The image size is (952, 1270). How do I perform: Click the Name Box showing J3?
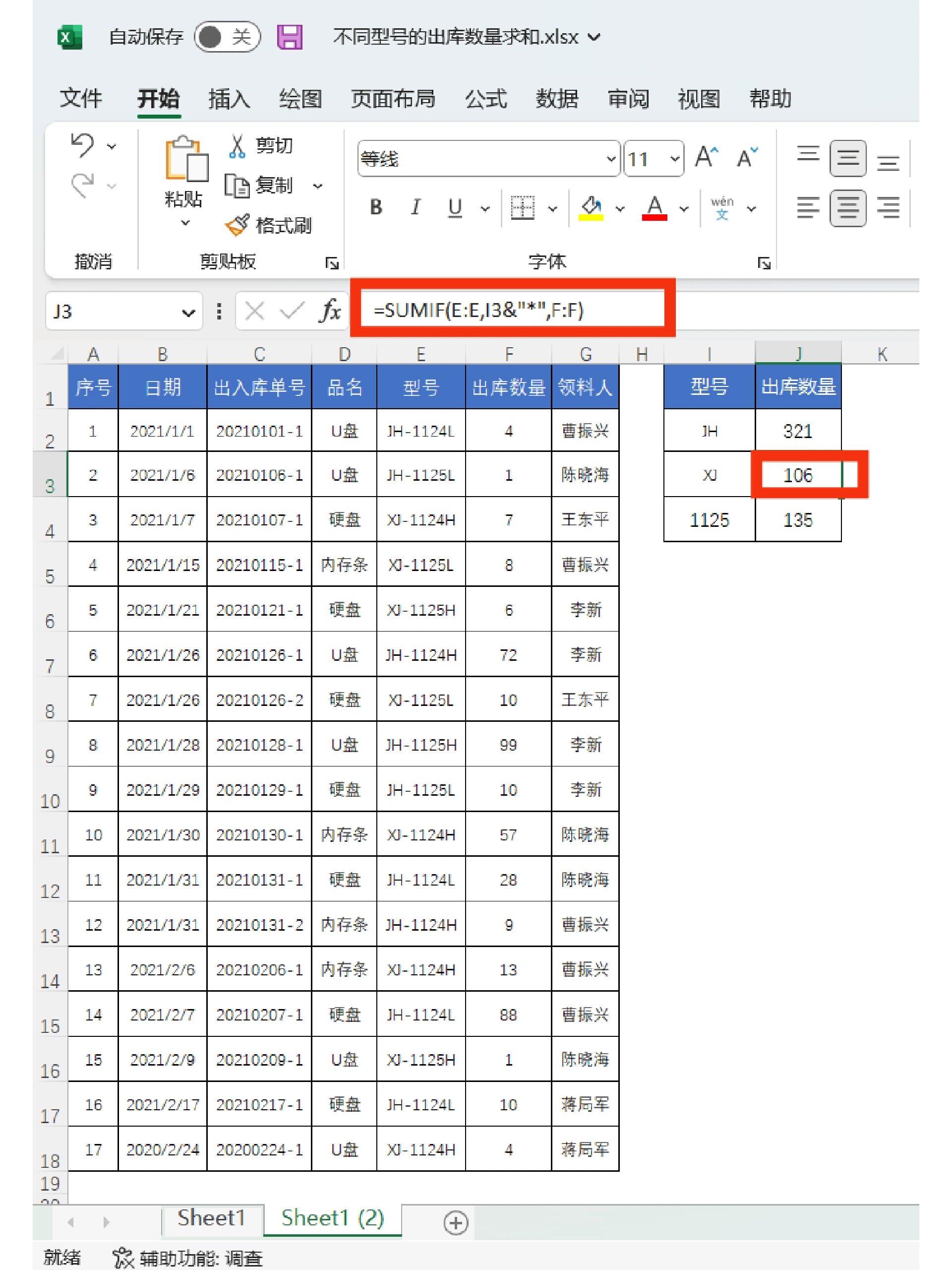click(115, 311)
